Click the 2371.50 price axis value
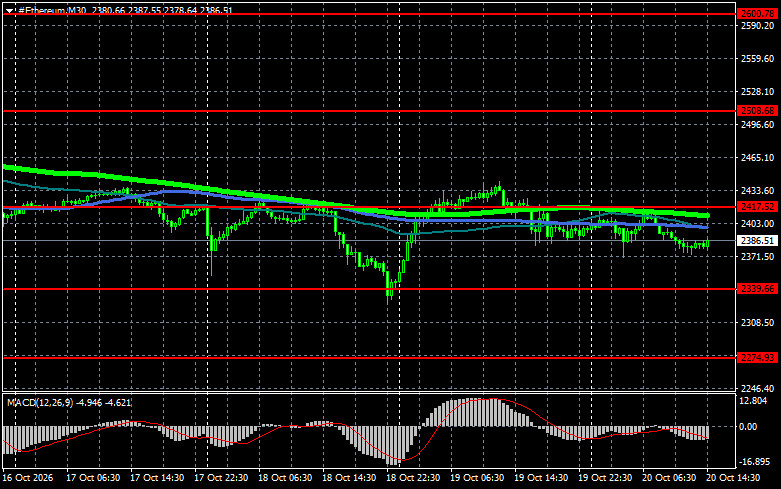Screen dimensions: 781x489 point(757,256)
